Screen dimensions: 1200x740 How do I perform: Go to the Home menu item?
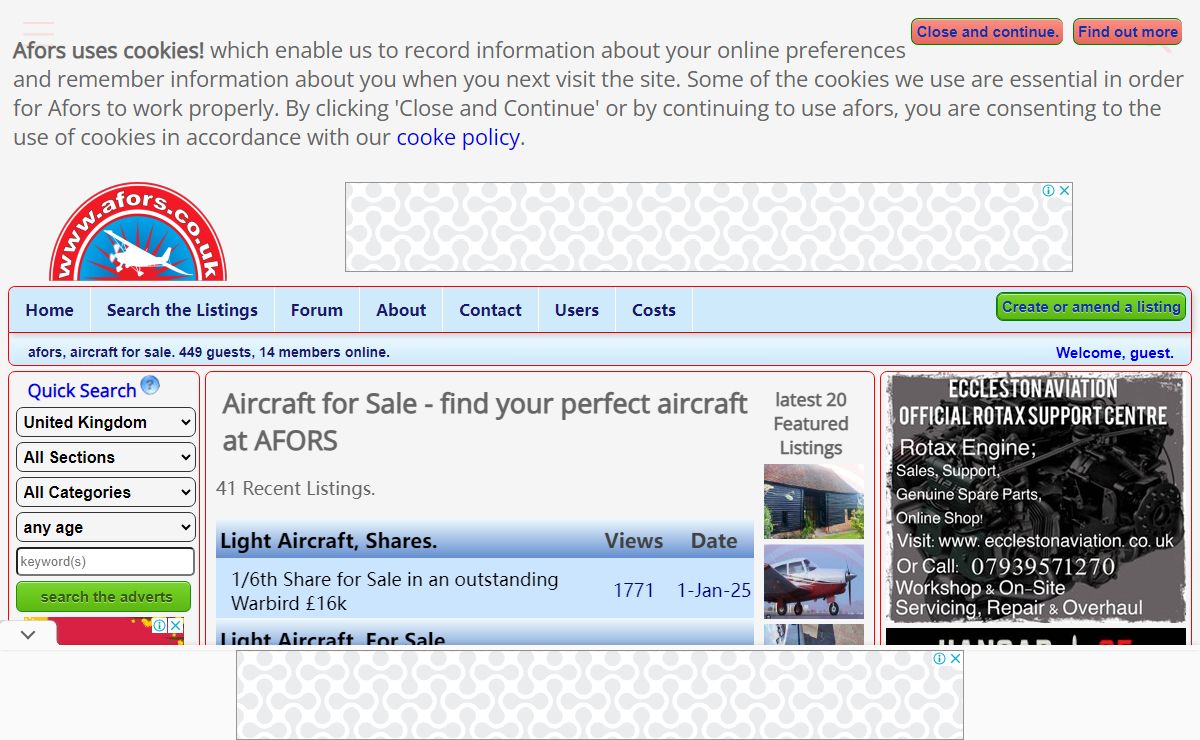(x=50, y=310)
